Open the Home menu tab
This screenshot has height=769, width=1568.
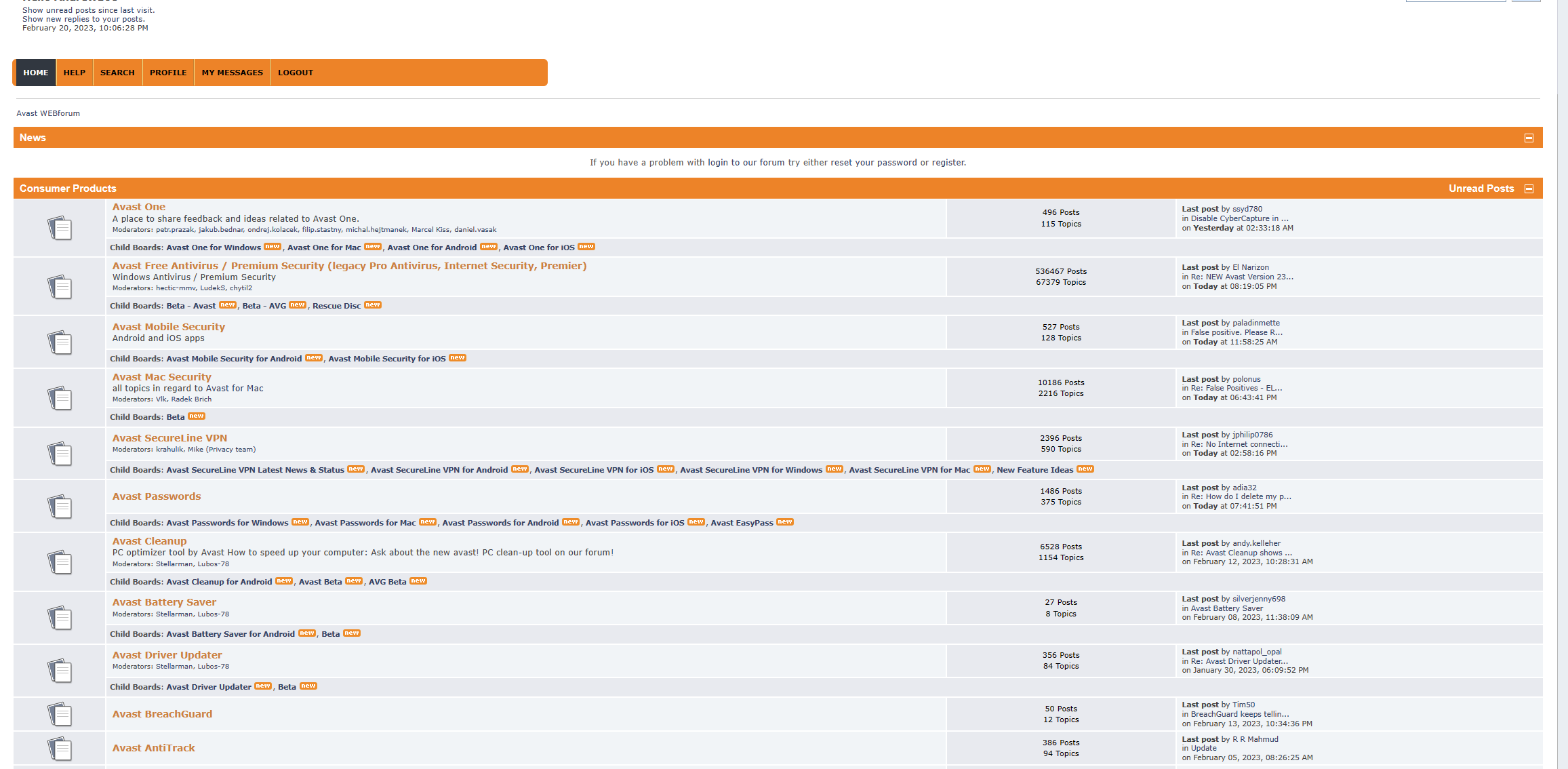click(36, 73)
